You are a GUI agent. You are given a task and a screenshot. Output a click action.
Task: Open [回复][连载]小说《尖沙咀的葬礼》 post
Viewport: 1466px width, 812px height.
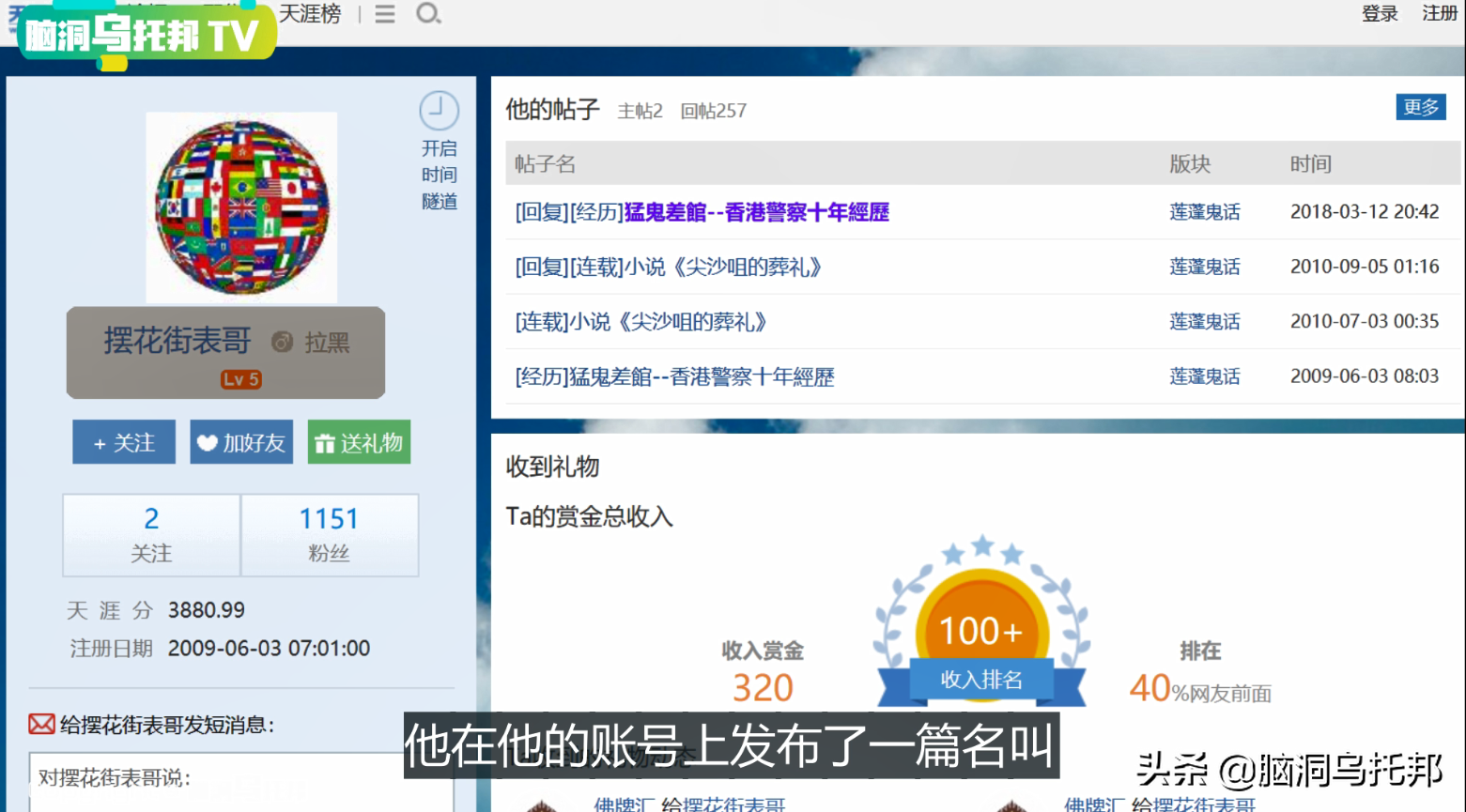point(668,268)
